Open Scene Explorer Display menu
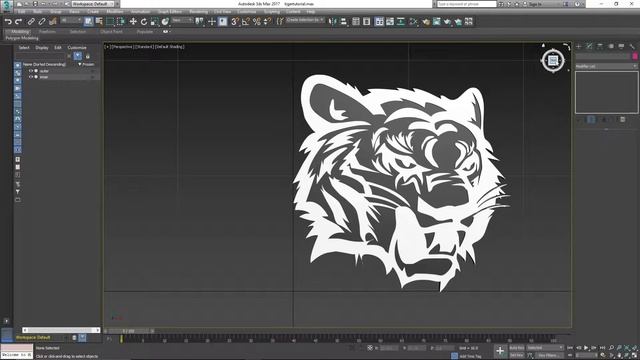The width and height of the screenshot is (640, 360). 42,48
